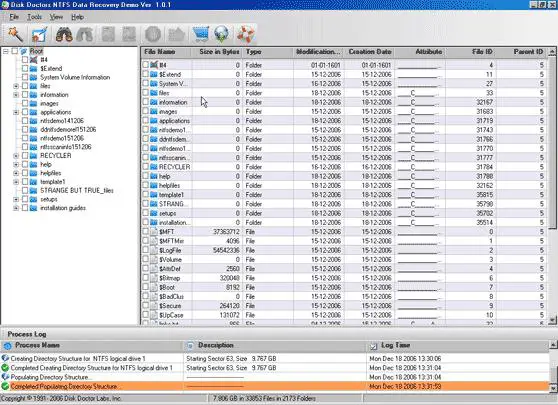Screen dimensions: 558x405
Task: Click the setups folder icon in tree
Action: point(33,199)
